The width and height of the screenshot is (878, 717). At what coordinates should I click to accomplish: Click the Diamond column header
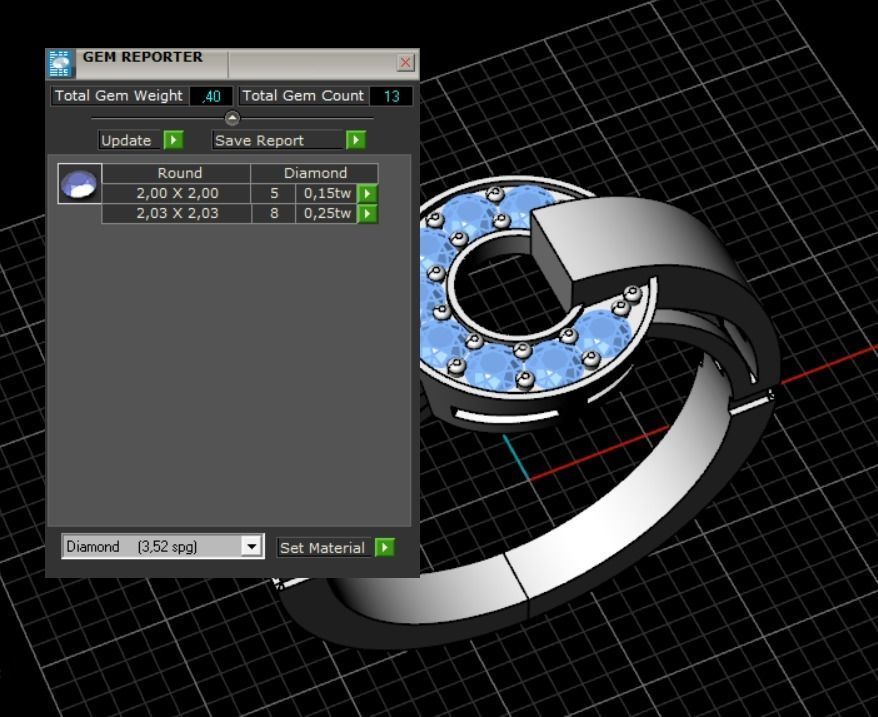click(x=315, y=173)
